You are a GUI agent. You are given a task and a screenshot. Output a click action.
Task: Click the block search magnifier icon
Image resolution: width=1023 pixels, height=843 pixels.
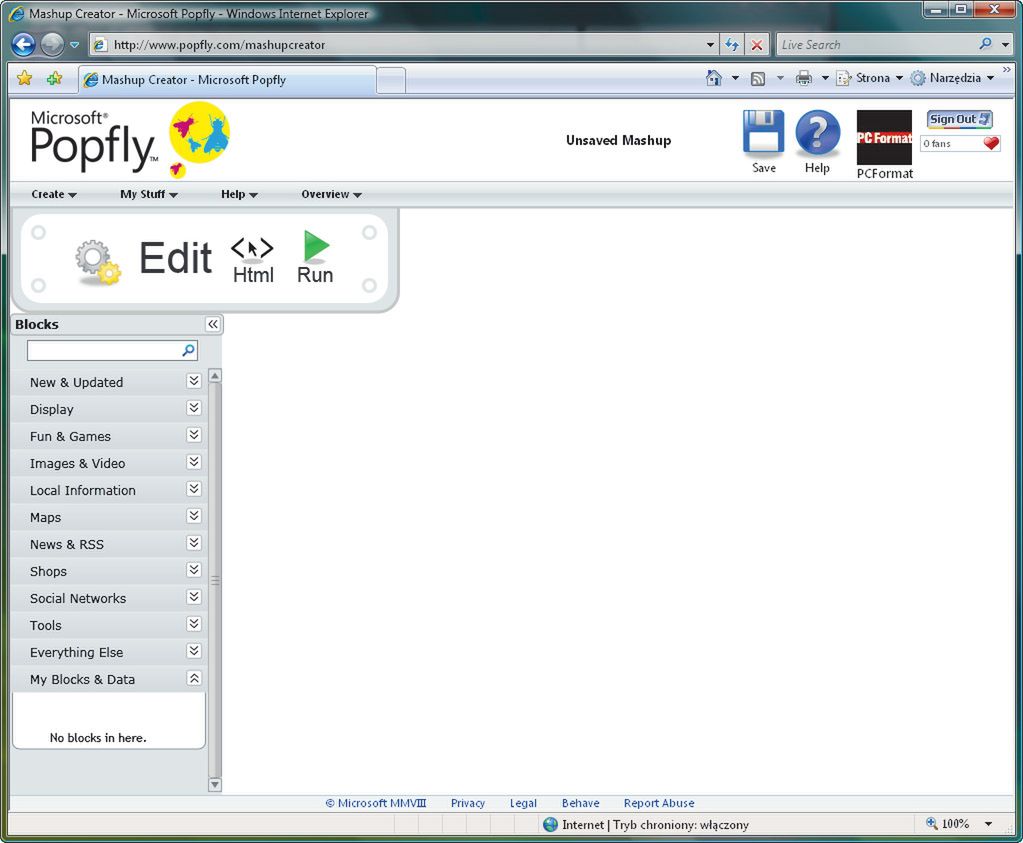pyautogui.click(x=189, y=350)
